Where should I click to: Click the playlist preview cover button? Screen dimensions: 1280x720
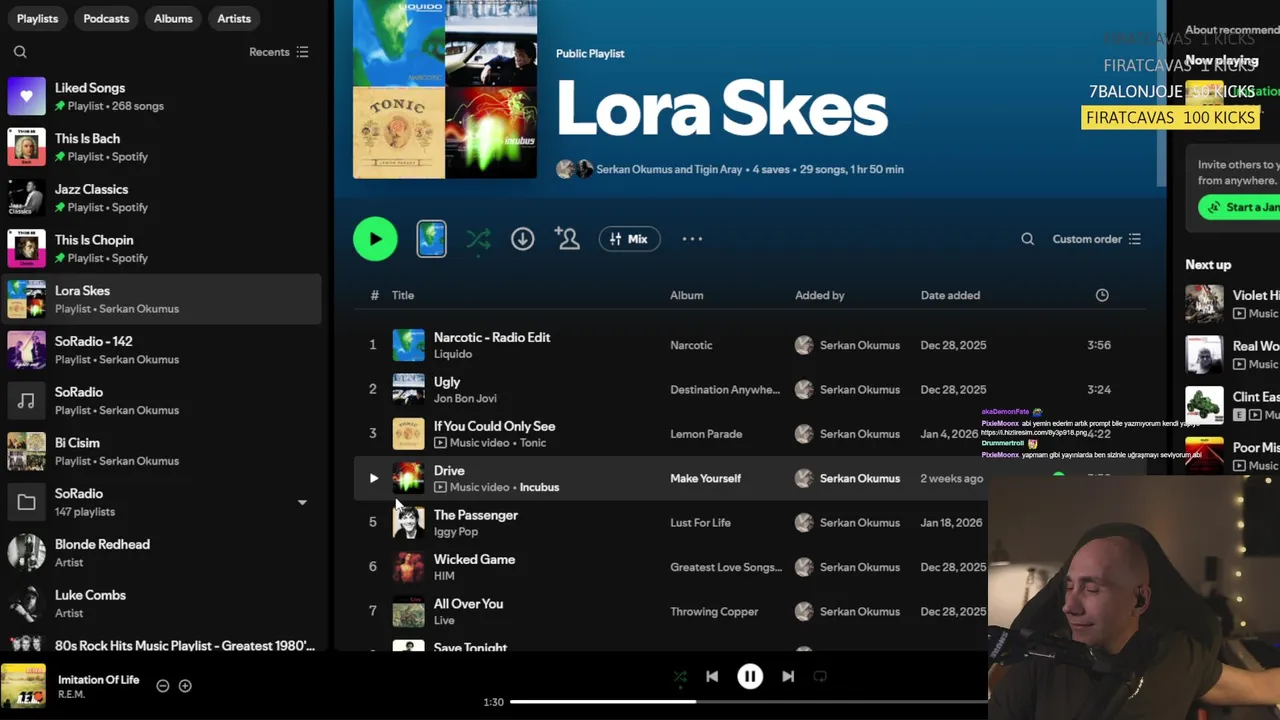(x=432, y=239)
